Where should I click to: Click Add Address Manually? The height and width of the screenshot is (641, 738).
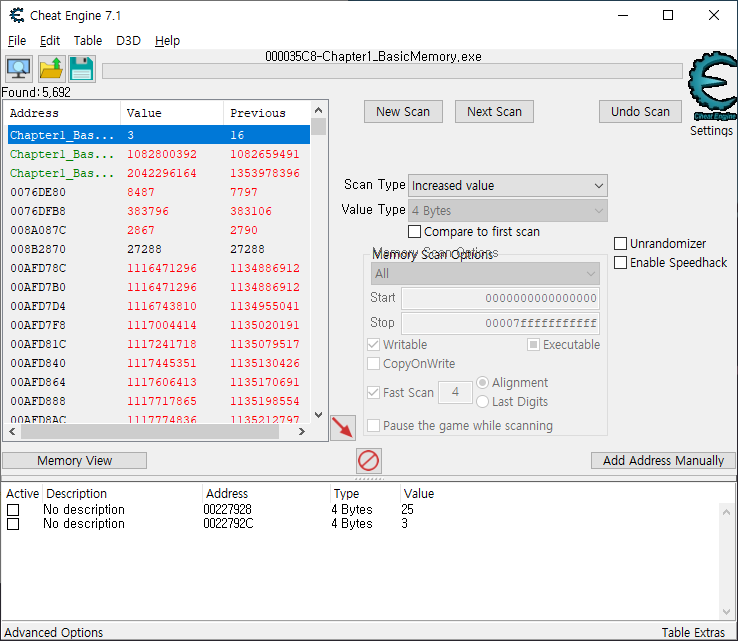coord(663,460)
